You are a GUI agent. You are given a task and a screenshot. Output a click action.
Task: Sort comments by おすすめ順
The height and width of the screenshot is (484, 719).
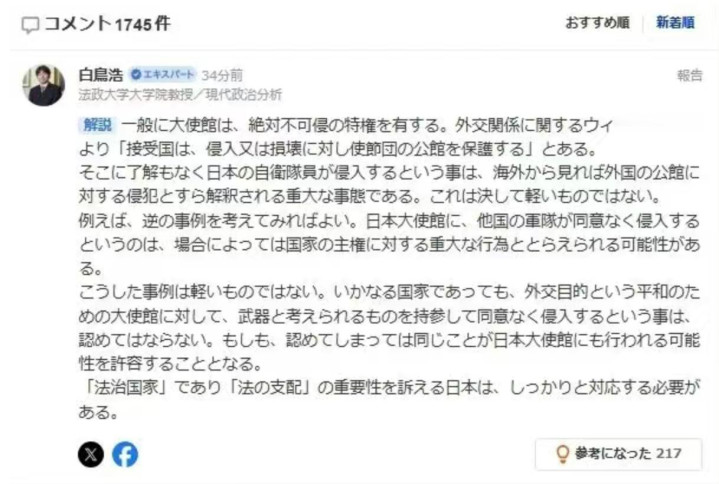[x=597, y=22]
